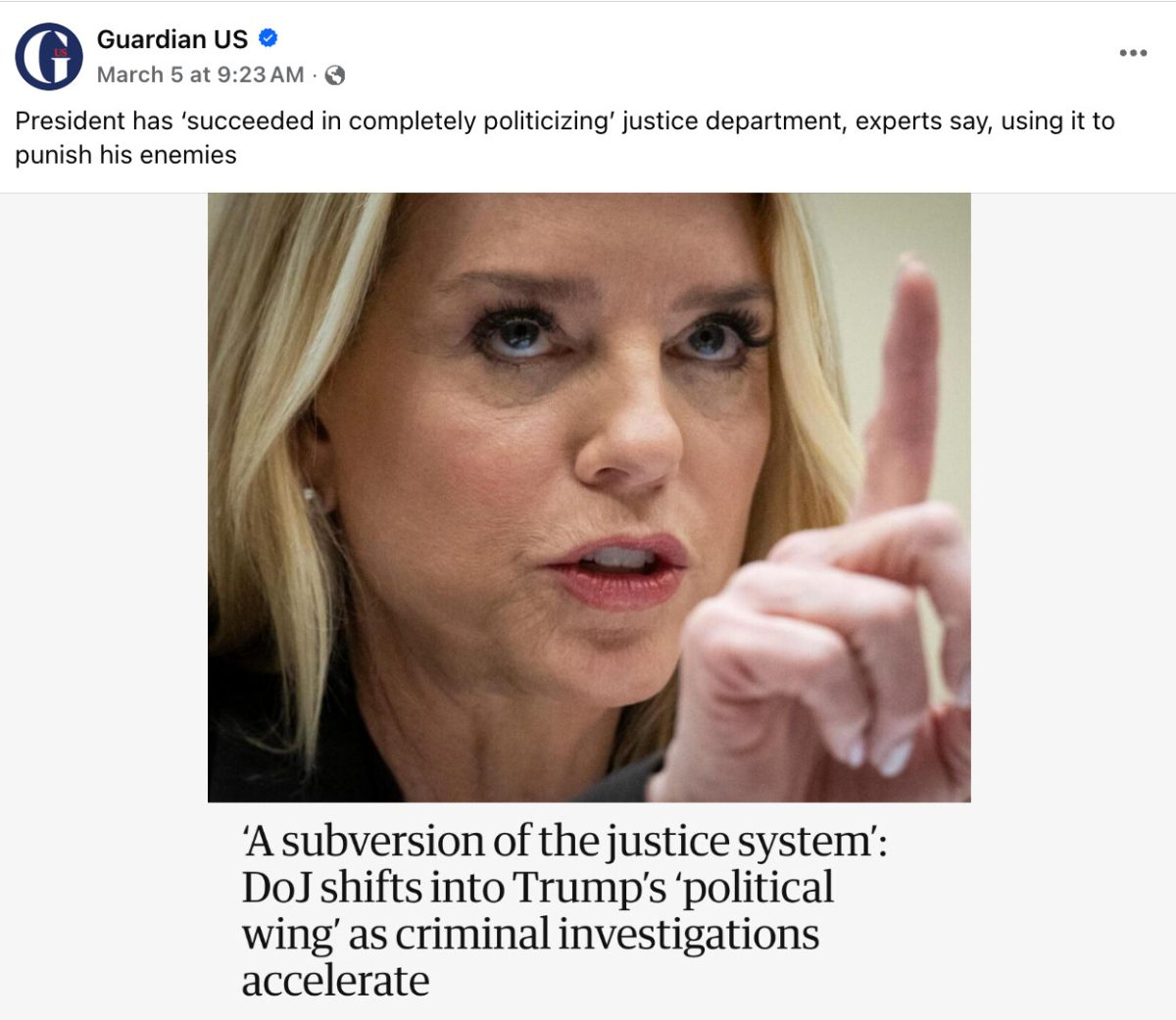Click the 'punish his enemies' caption line

(x=125, y=155)
